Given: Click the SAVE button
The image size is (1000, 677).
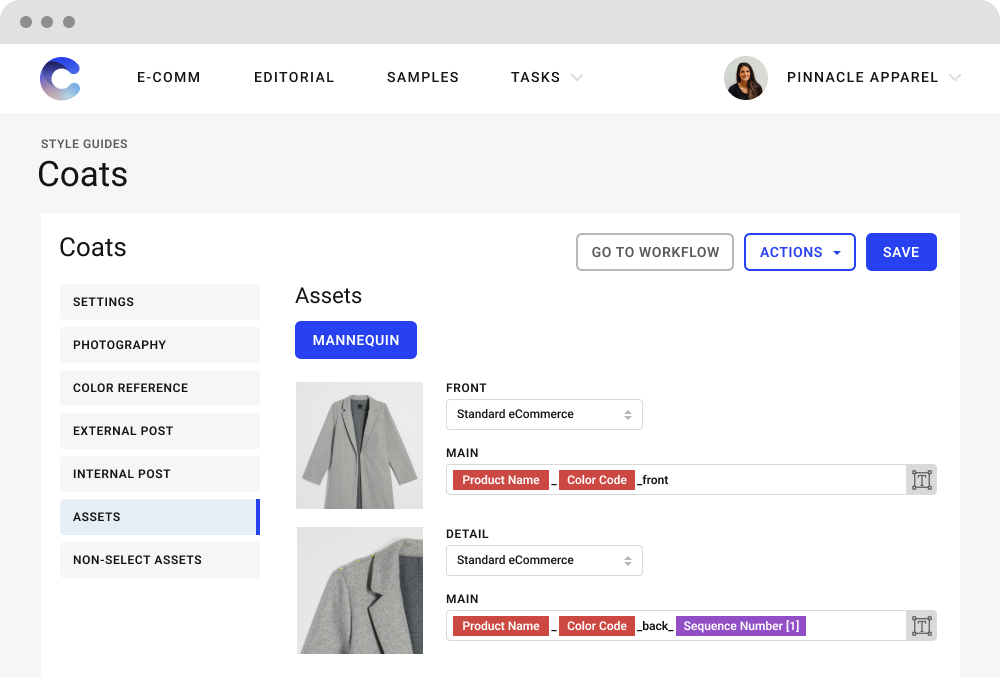Looking at the screenshot, I should [x=901, y=252].
